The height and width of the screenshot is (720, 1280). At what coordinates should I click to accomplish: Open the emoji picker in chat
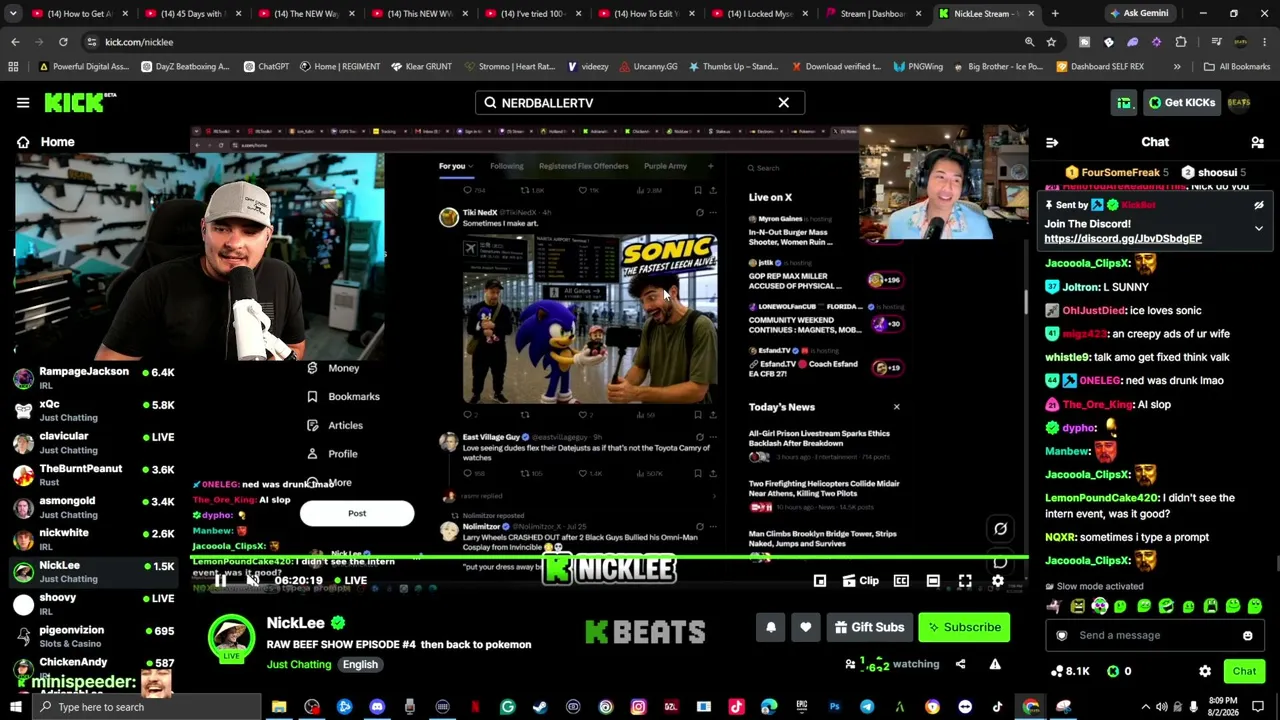(x=1248, y=636)
